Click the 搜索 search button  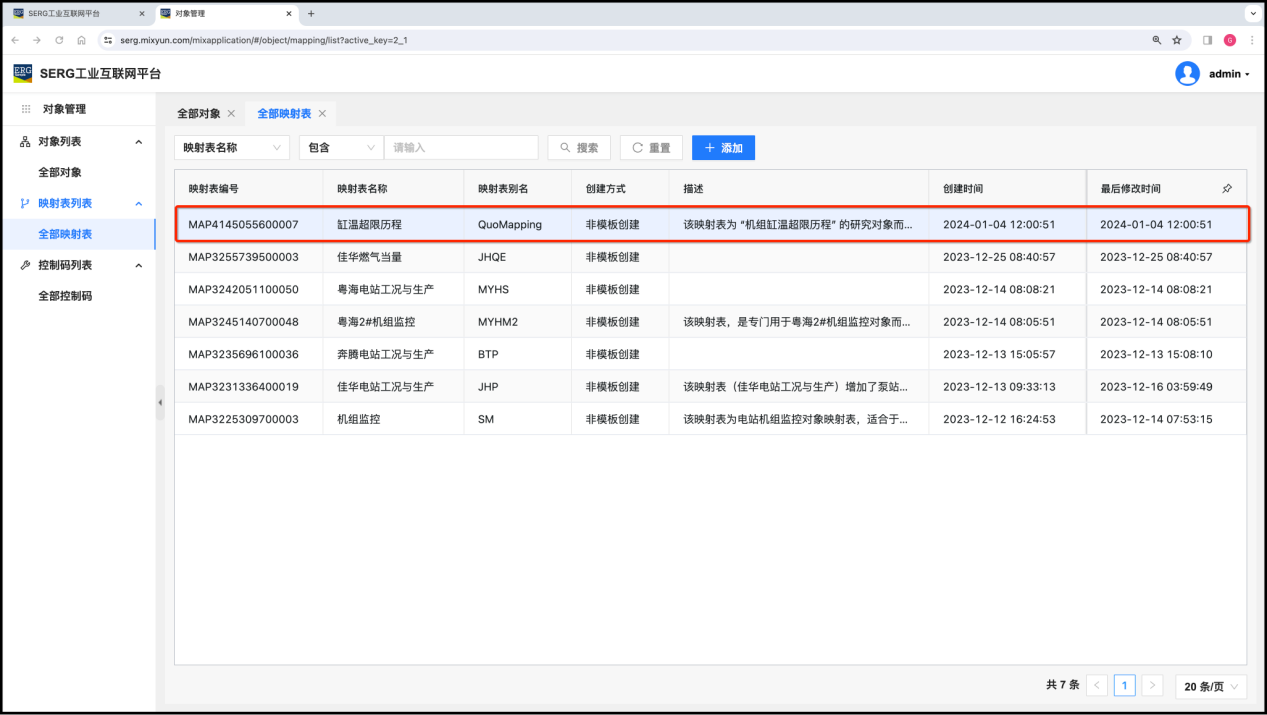[579, 148]
